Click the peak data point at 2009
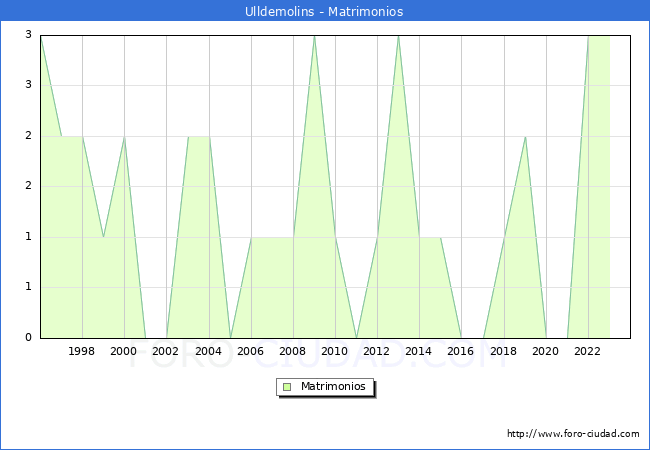 click(x=314, y=36)
